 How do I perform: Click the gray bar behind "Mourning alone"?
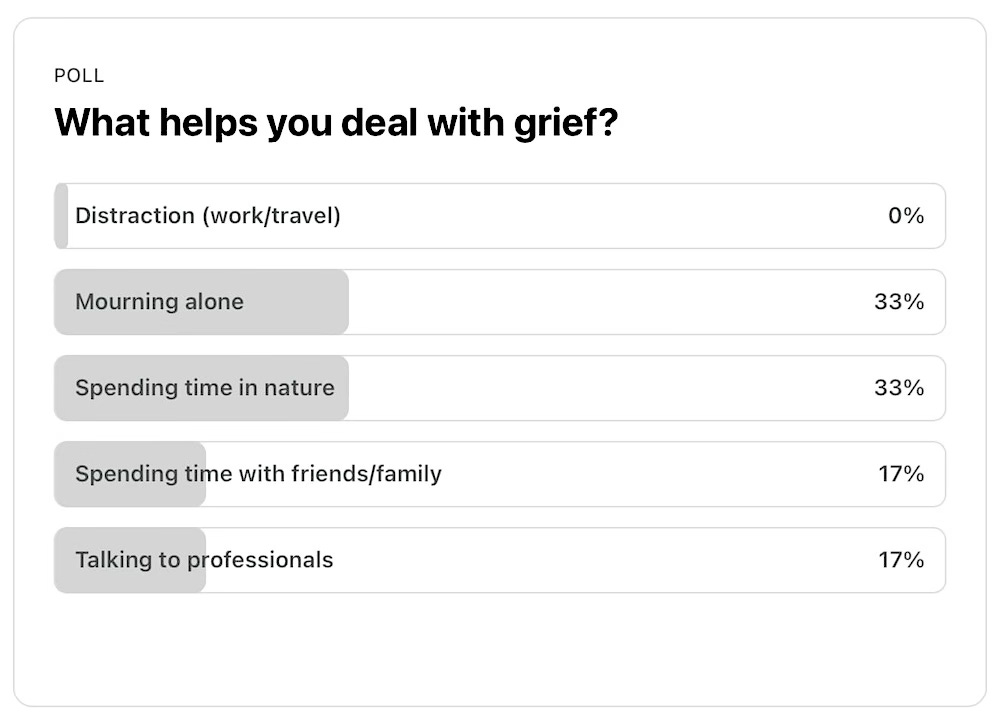click(x=200, y=302)
